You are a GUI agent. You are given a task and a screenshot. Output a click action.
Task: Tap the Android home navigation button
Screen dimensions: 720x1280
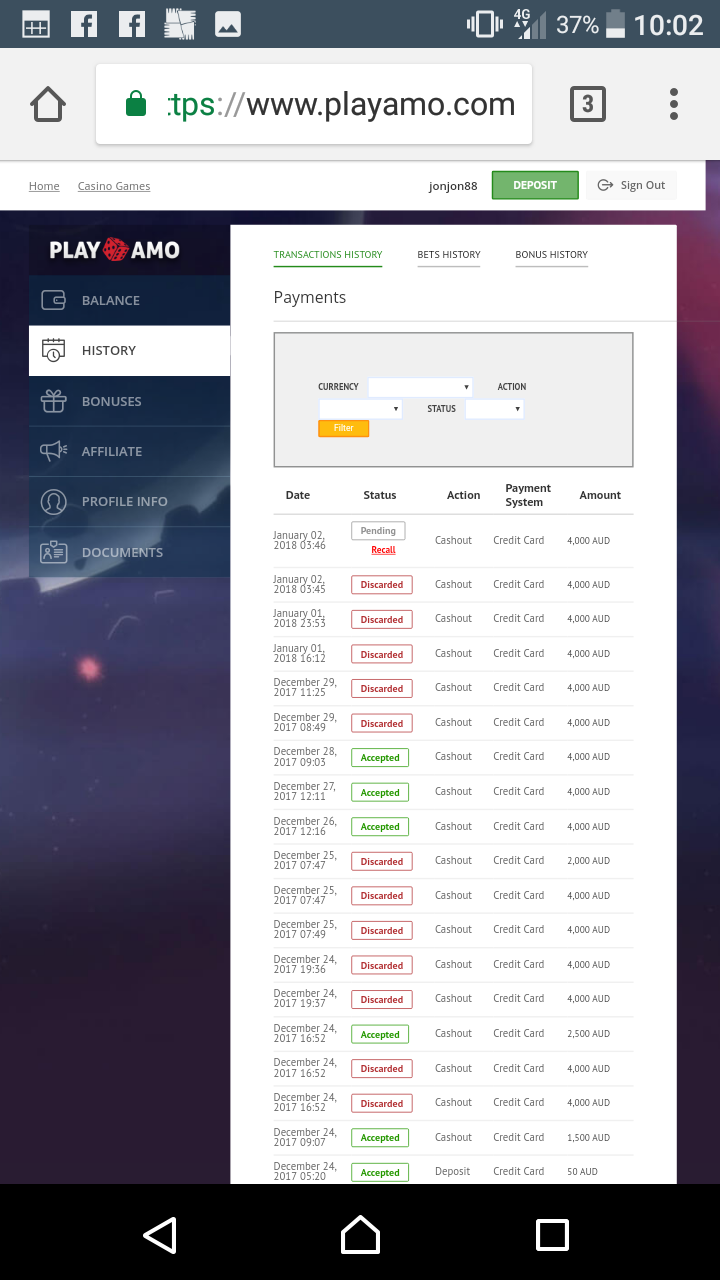click(360, 1235)
